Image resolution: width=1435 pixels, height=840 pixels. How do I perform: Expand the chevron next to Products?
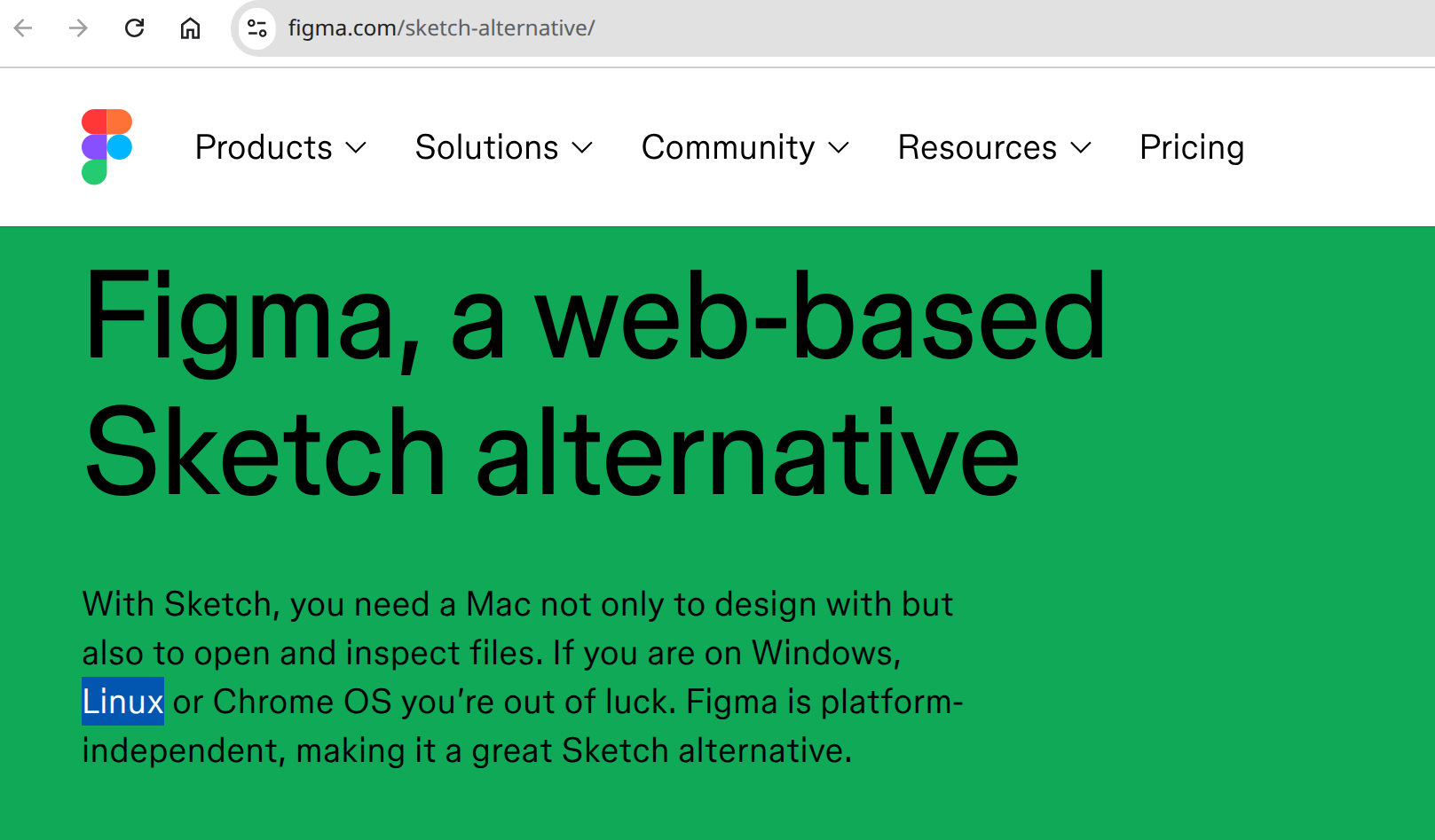click(x=356, y=148)
